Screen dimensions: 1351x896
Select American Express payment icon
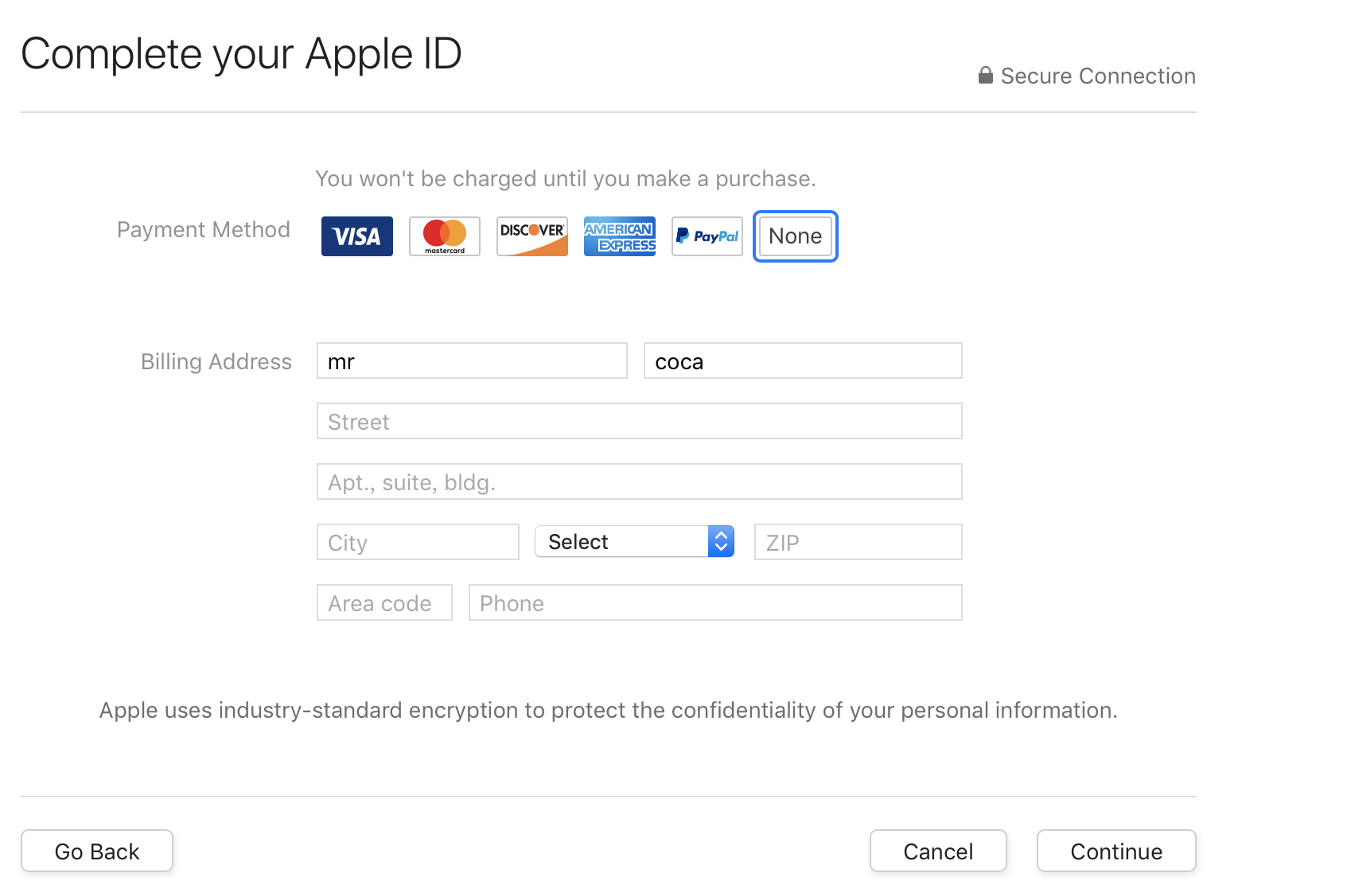click(619, 236)
